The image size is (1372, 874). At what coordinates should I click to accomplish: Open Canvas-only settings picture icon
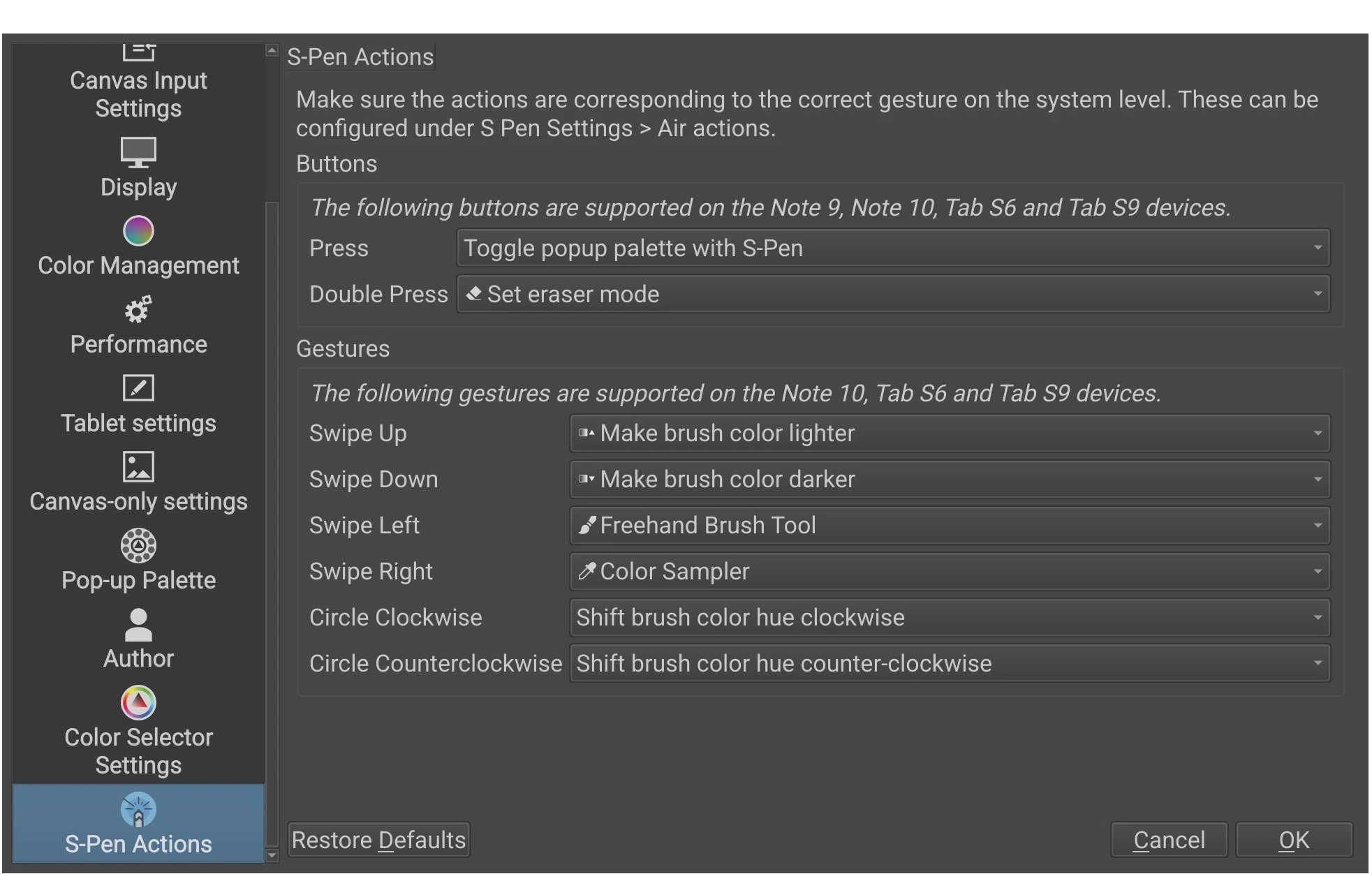pos(138,466)
